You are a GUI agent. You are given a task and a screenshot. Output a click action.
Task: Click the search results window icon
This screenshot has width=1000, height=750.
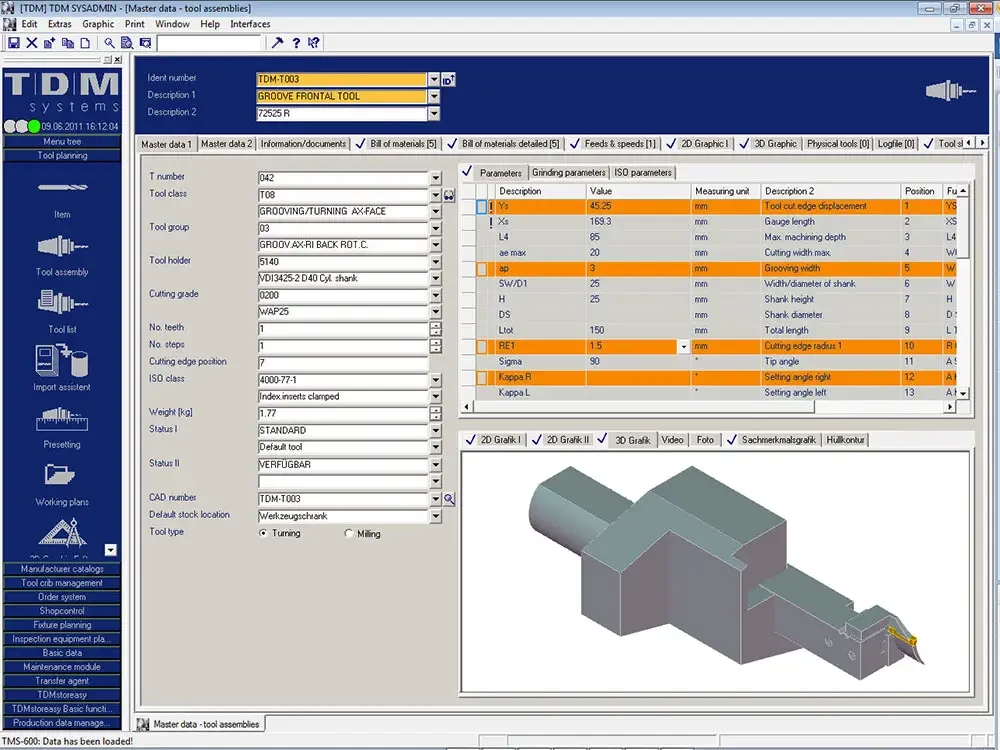145,43
